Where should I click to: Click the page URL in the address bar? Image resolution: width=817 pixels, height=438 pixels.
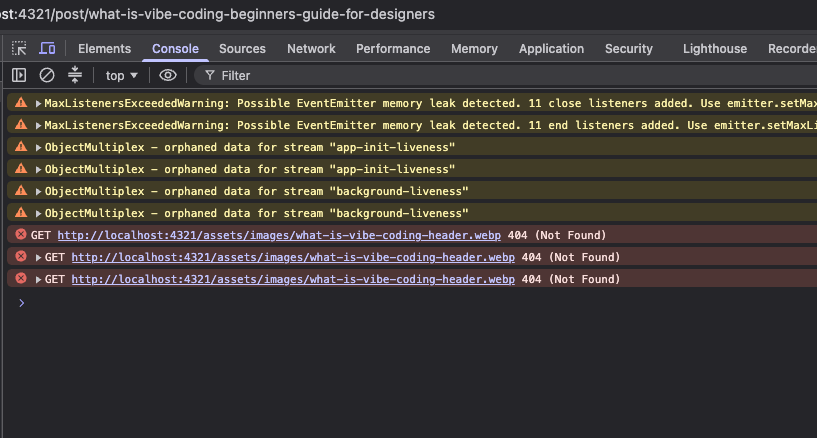click(217, 14)
